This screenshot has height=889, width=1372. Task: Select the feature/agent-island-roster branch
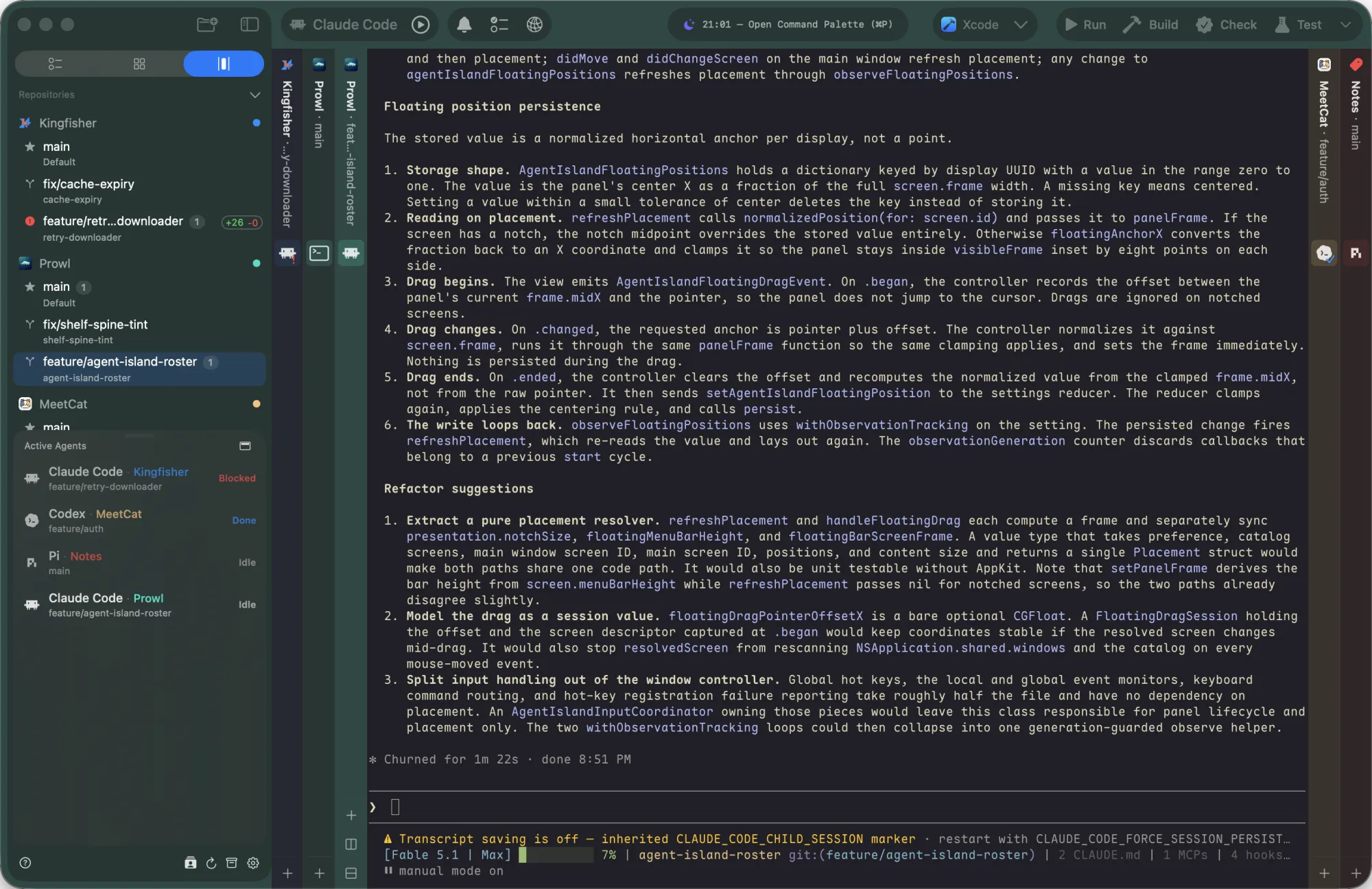(x=139, y=369)
